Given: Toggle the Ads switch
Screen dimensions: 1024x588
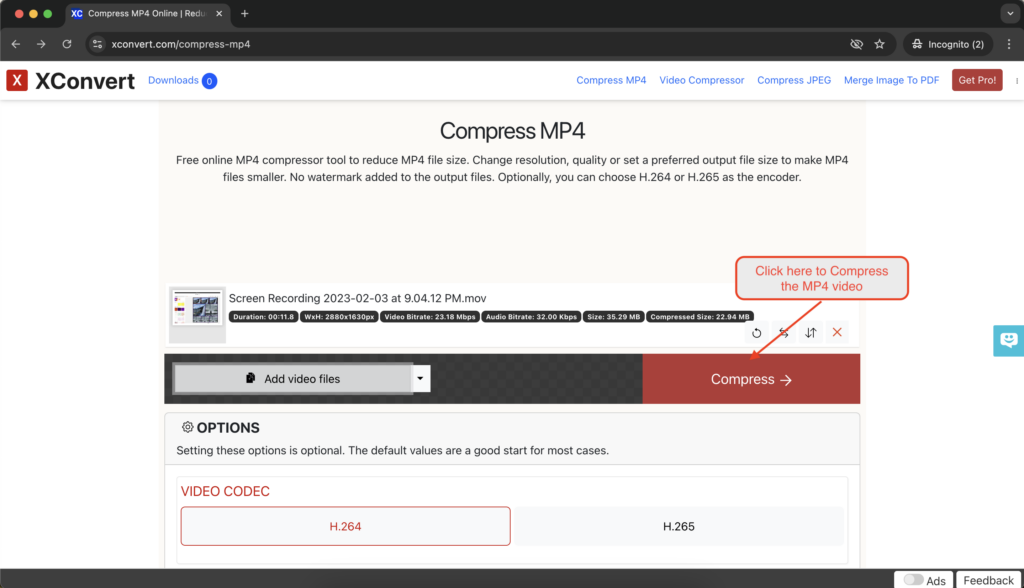Looking at the screenshot, I should (x=914, y=580).
